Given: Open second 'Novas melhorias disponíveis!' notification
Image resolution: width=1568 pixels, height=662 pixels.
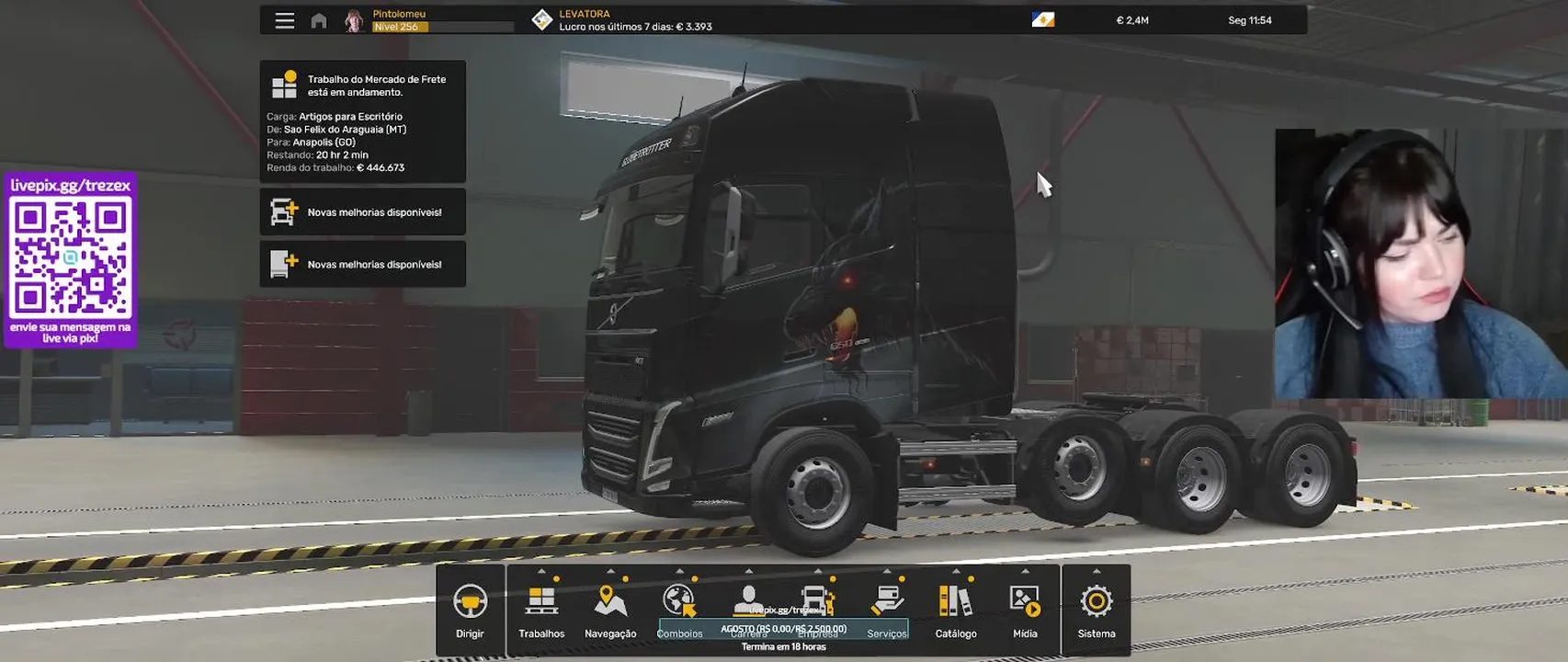Looking at the screenshot, I should [x=362, y=264].
